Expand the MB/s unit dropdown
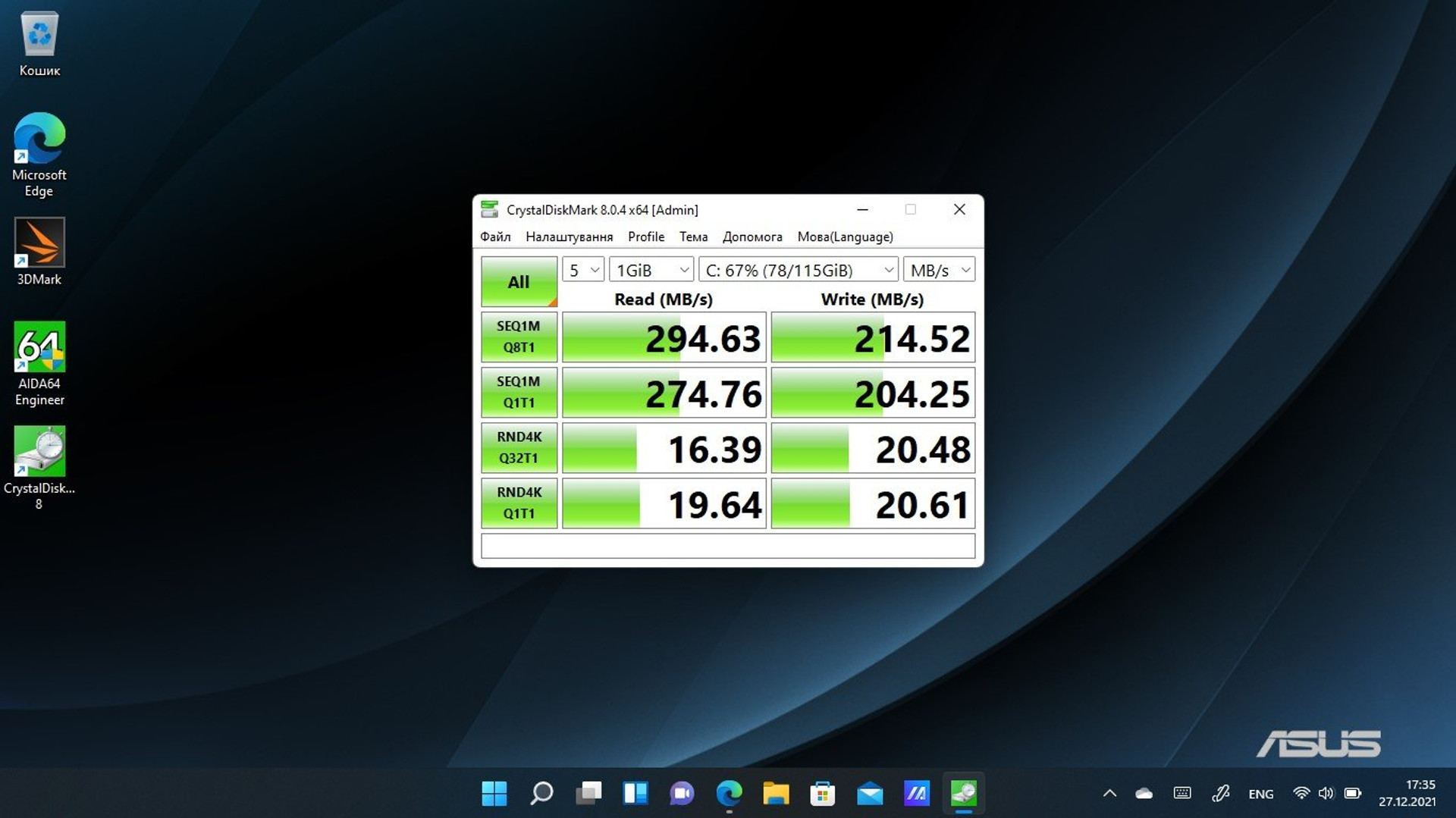The width and height of the screenshot is (1456, 818). (x=939, y=270)
